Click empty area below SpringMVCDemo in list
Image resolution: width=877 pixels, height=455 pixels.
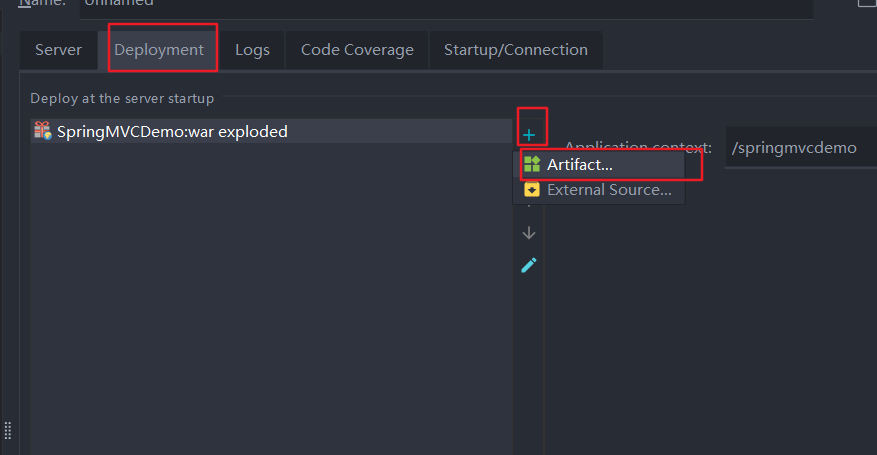(270, 300)
